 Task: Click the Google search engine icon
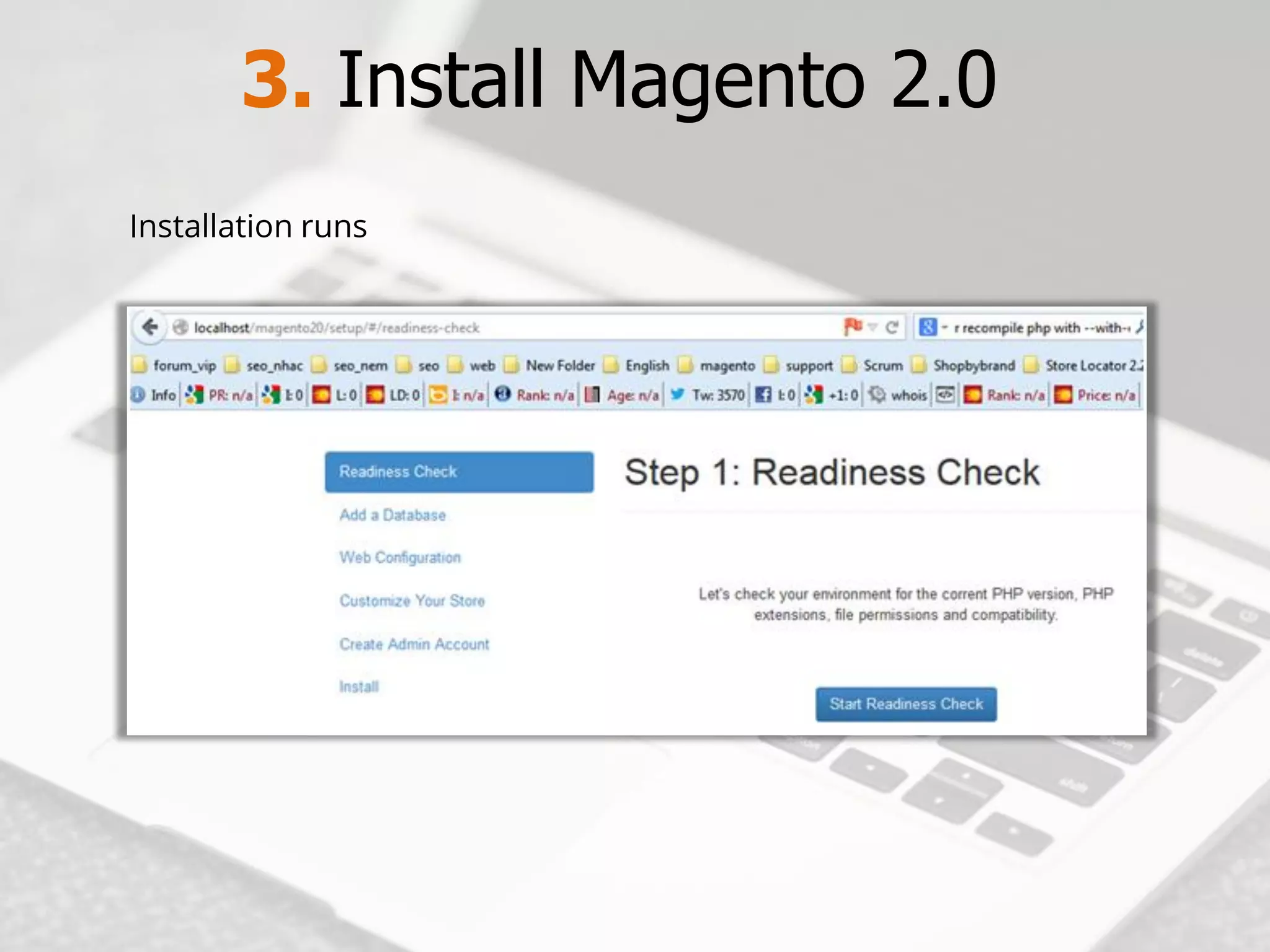pos(928,327)
